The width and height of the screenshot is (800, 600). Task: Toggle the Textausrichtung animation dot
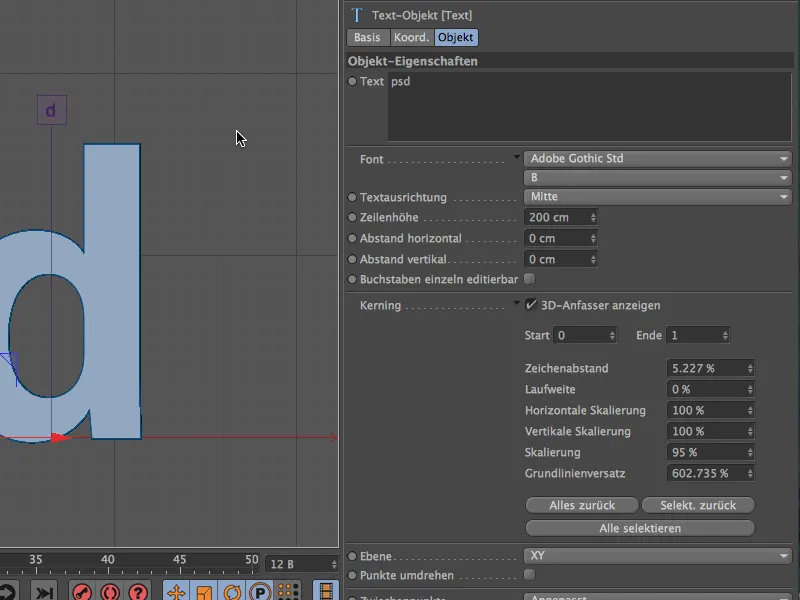click(x=352, y=197)
